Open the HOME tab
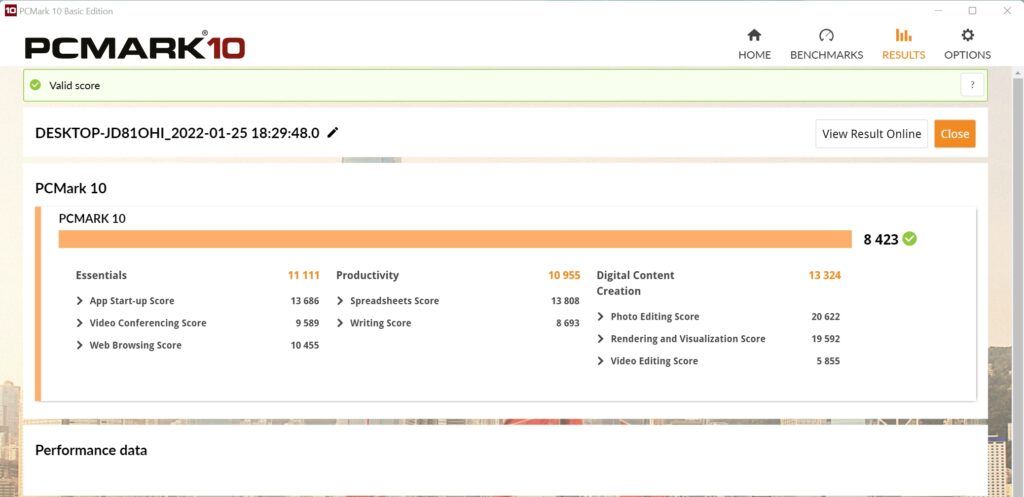The height and width of the screenshot is (497, 1024). pyautogui.click(x=754, y=44)
